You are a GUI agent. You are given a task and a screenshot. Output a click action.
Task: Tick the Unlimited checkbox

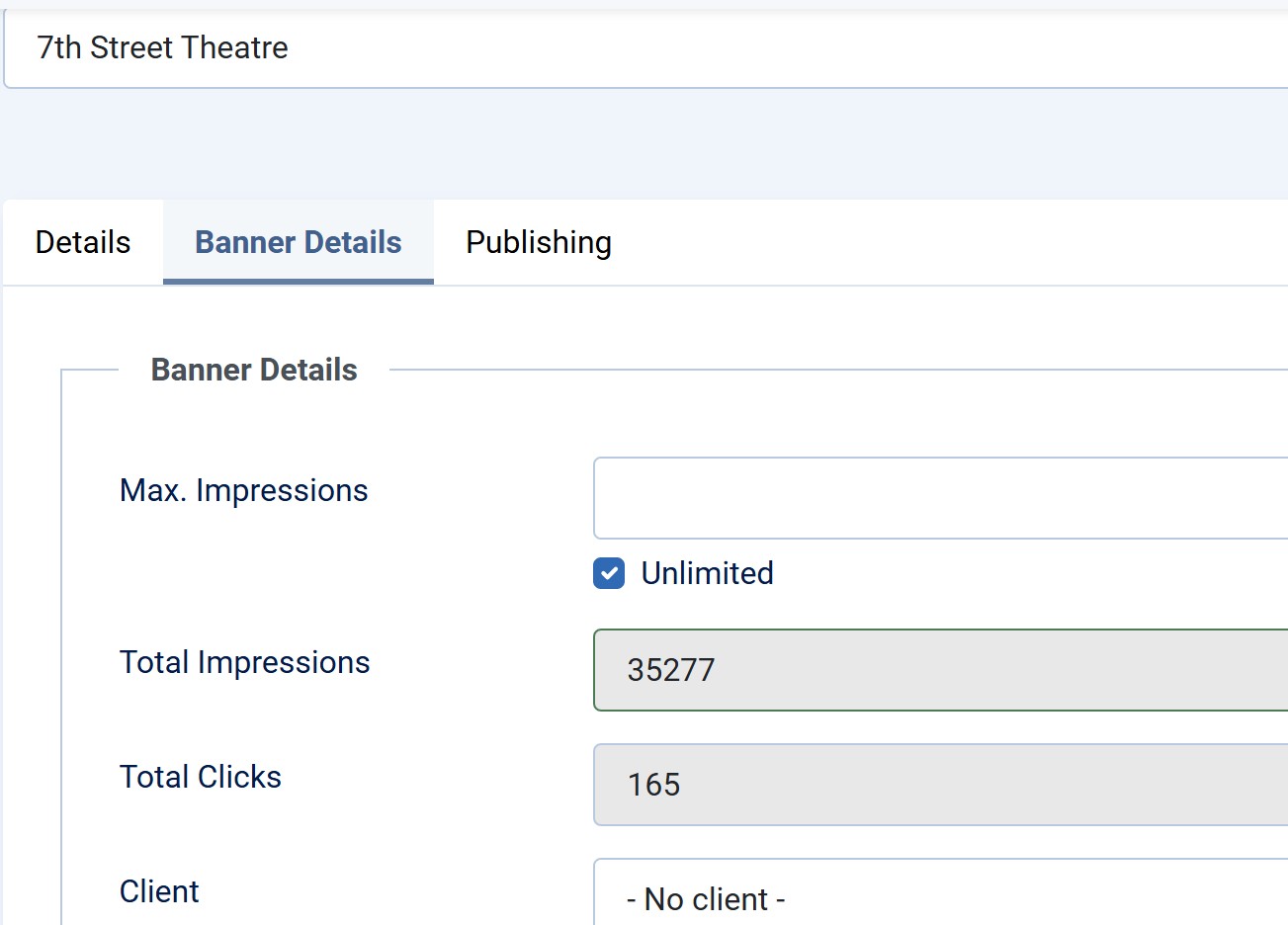[x=609, y=573]
